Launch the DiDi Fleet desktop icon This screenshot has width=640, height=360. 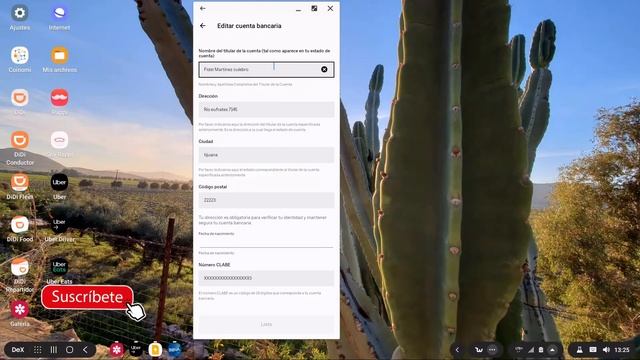point(20,182)
